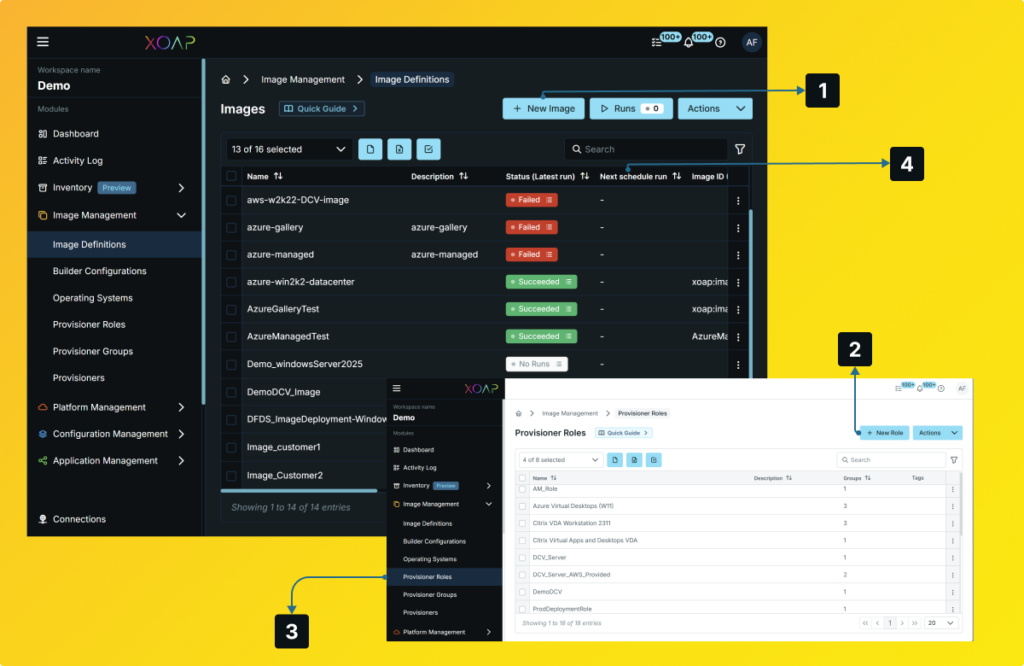Click the help question-mark icon
Screen dimensions: 1024x666
[720, 42]
